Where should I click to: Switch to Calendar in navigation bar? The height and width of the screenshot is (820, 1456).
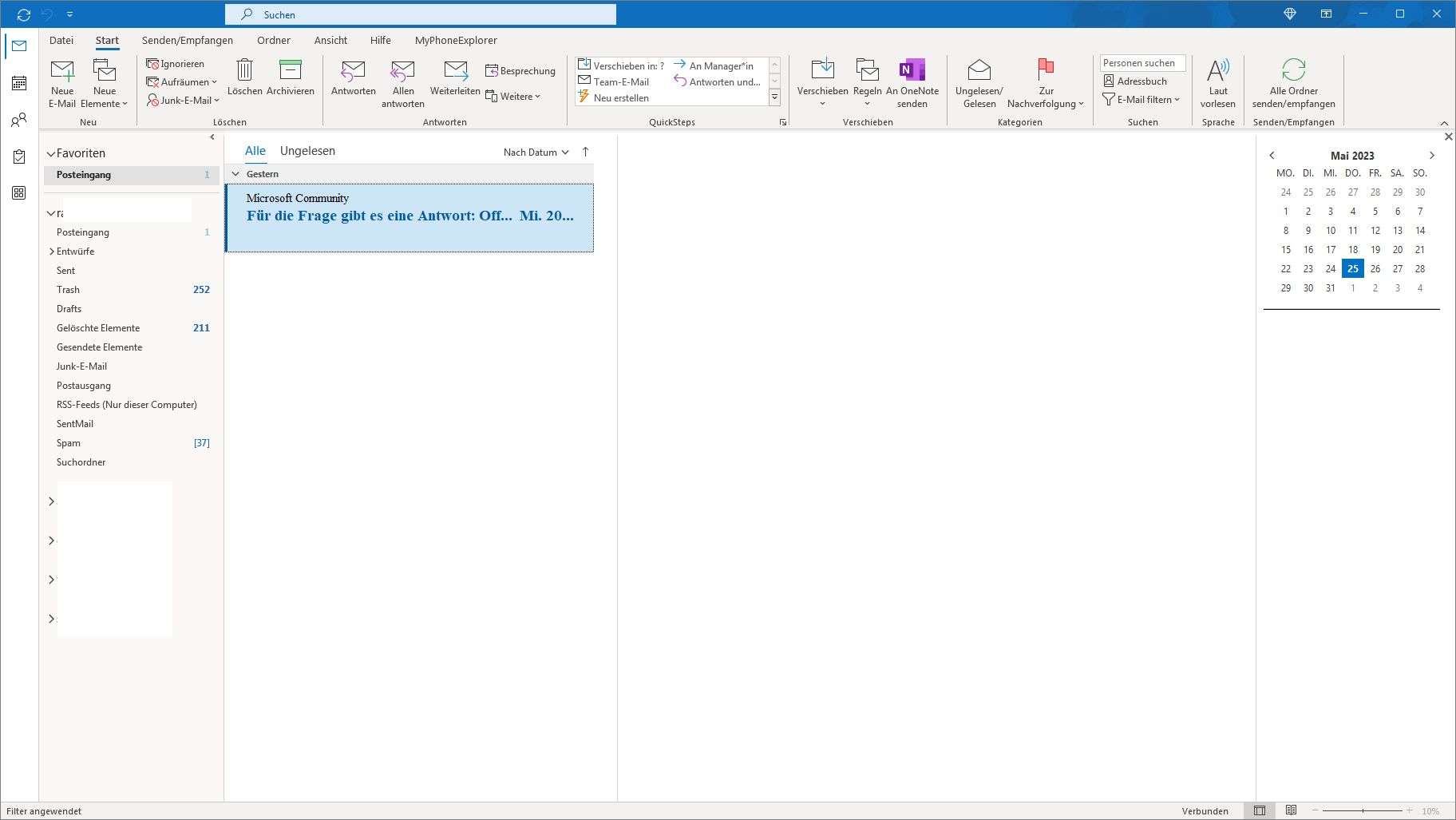(x=19, y=83)
